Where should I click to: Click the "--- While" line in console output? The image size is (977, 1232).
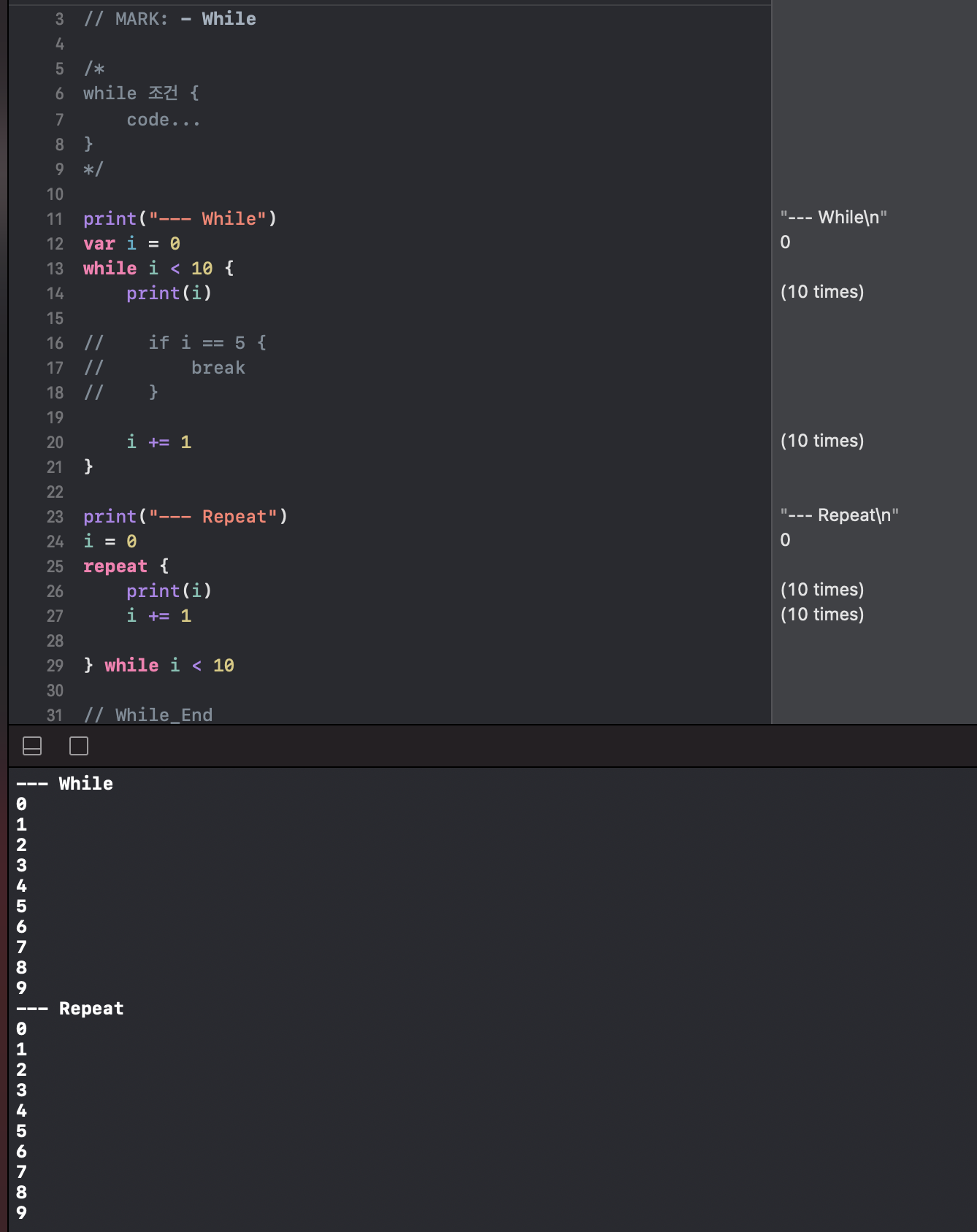(65, 784)
